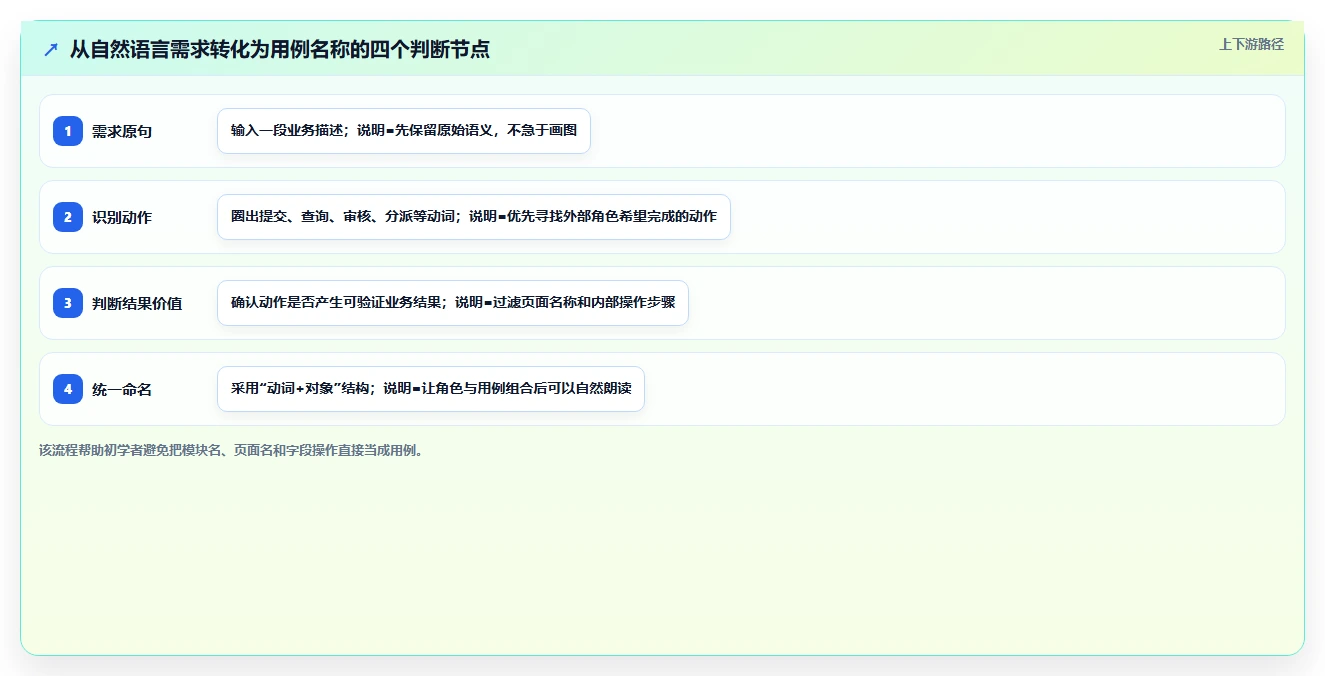Open the 确认动作是否产生可验证业务结果 description box
This screenshot has width=1325, height=676.
453,303
